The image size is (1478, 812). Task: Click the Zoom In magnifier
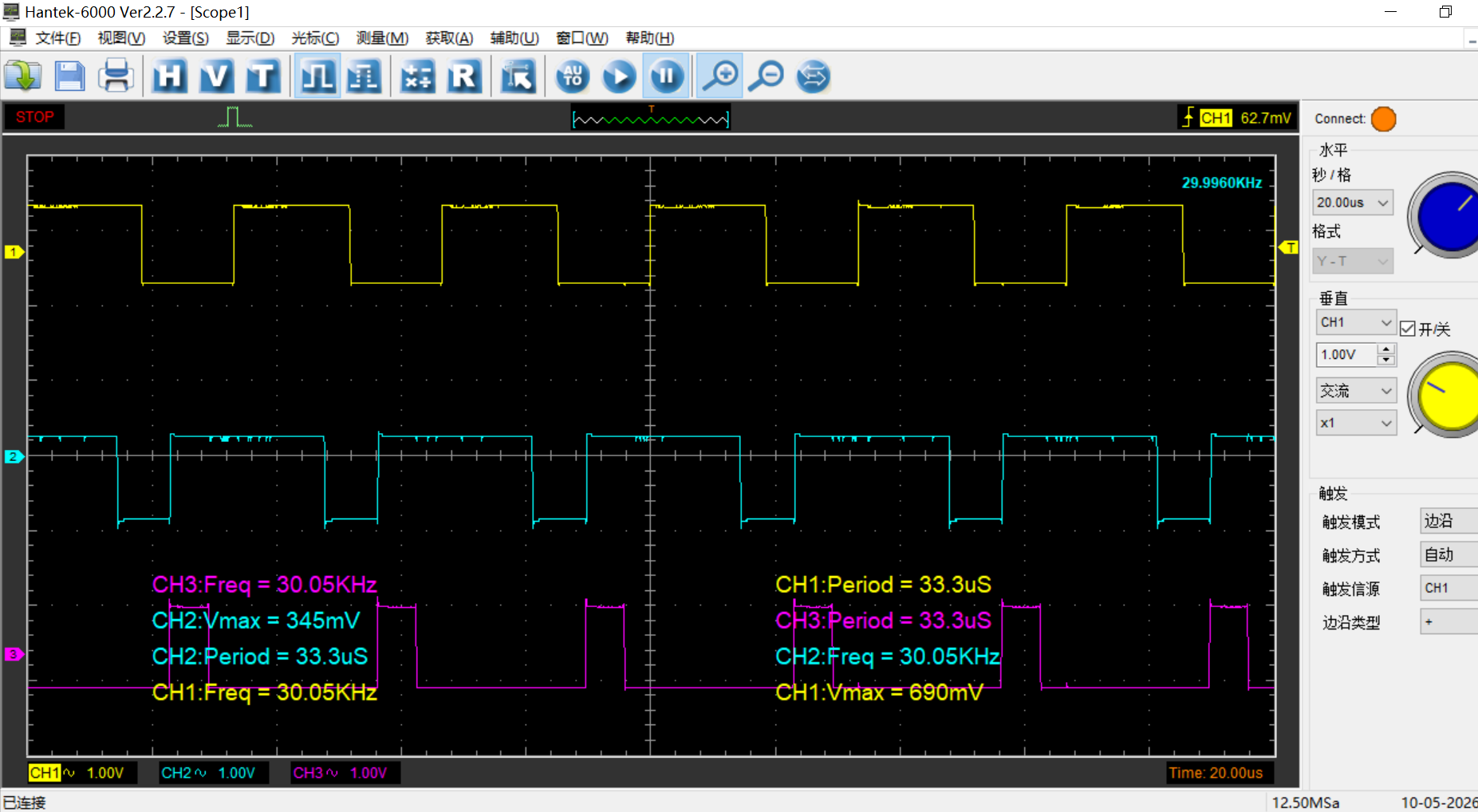[x=719, y=76]
